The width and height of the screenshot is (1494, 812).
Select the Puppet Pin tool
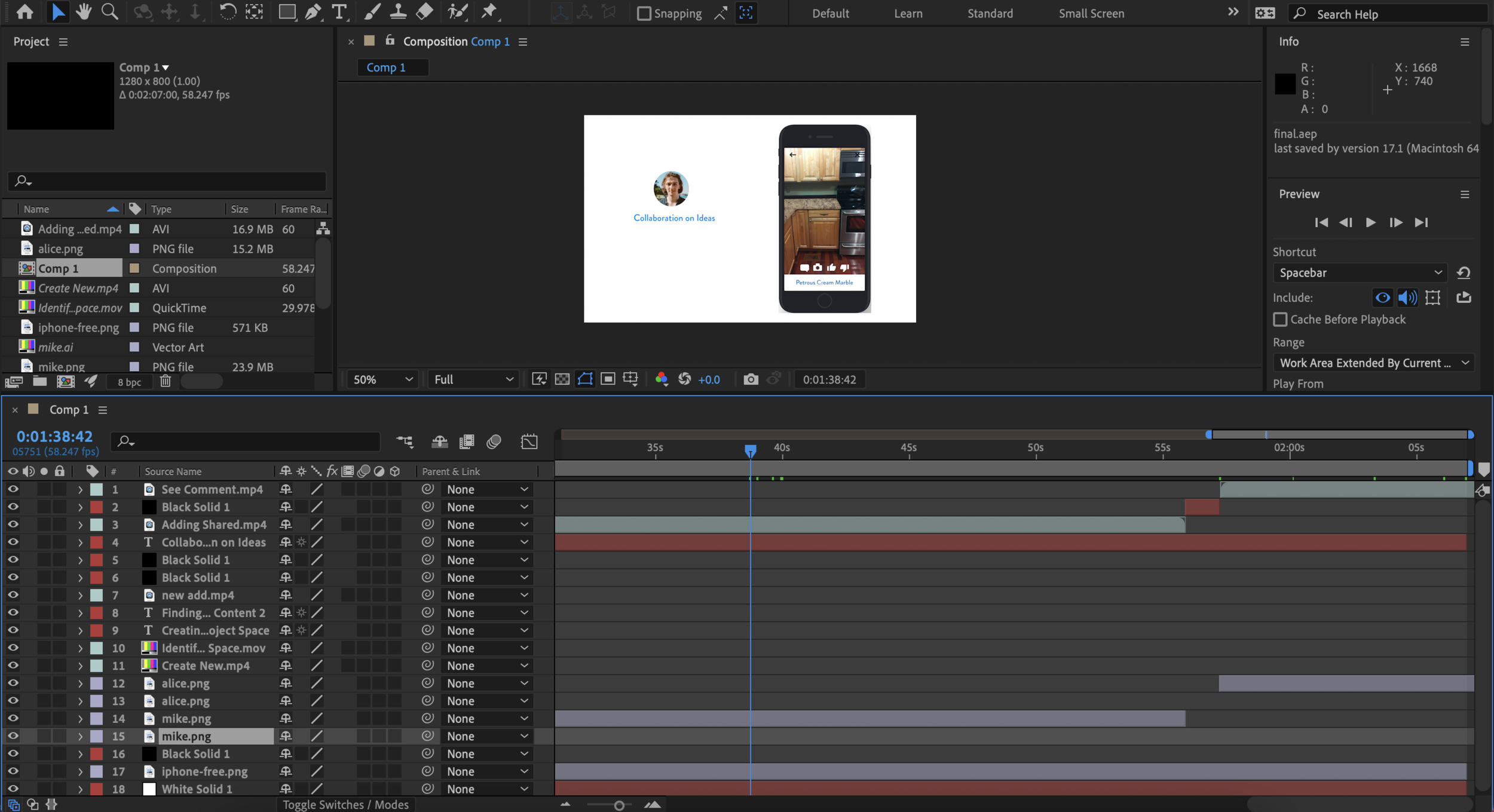[x=489, y=11]
